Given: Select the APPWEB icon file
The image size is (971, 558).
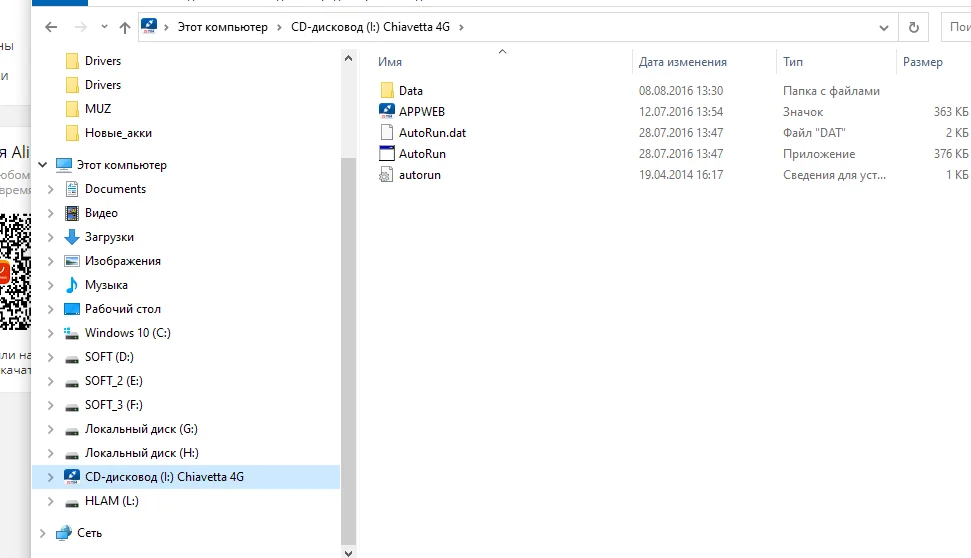Looking at the screenshot, I should (387, 111).
